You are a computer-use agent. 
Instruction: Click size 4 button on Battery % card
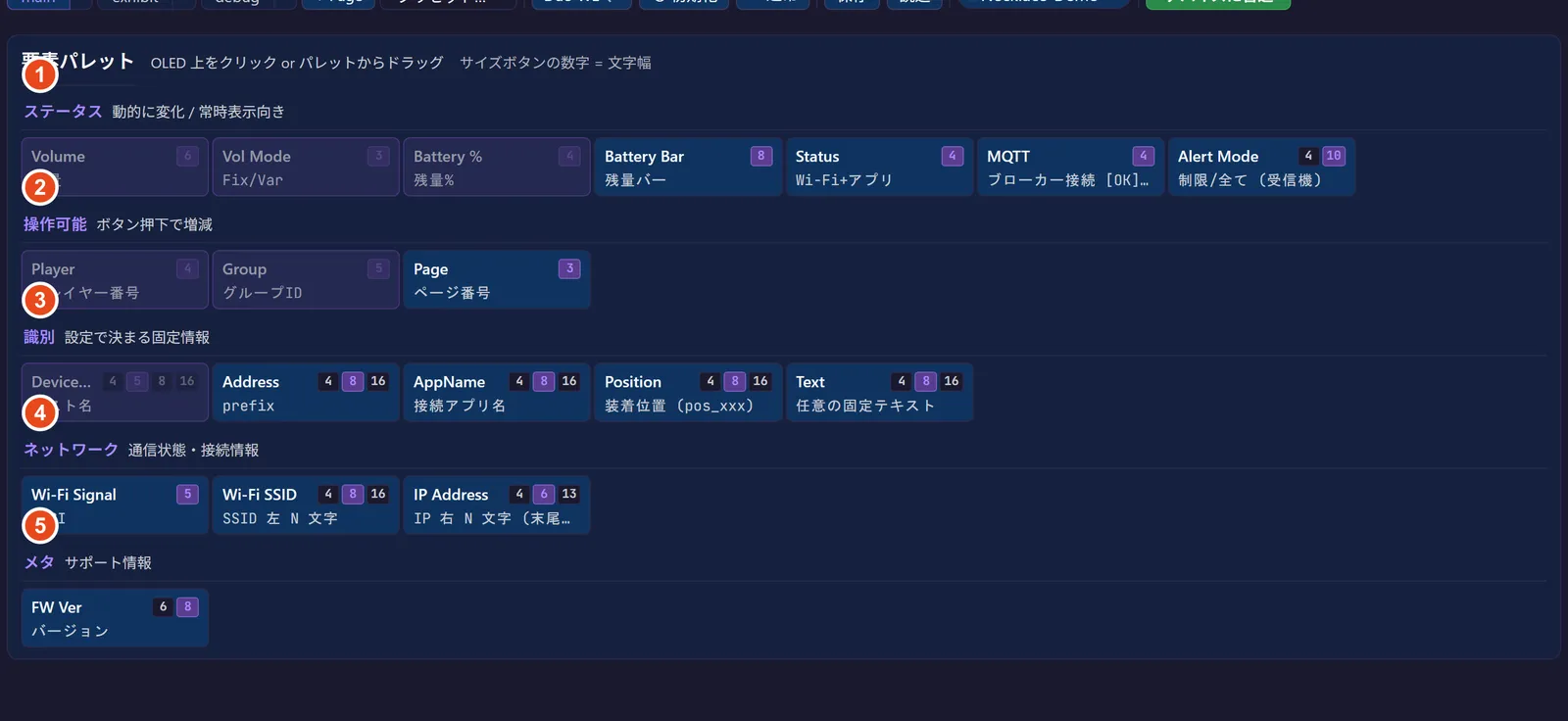569,156
